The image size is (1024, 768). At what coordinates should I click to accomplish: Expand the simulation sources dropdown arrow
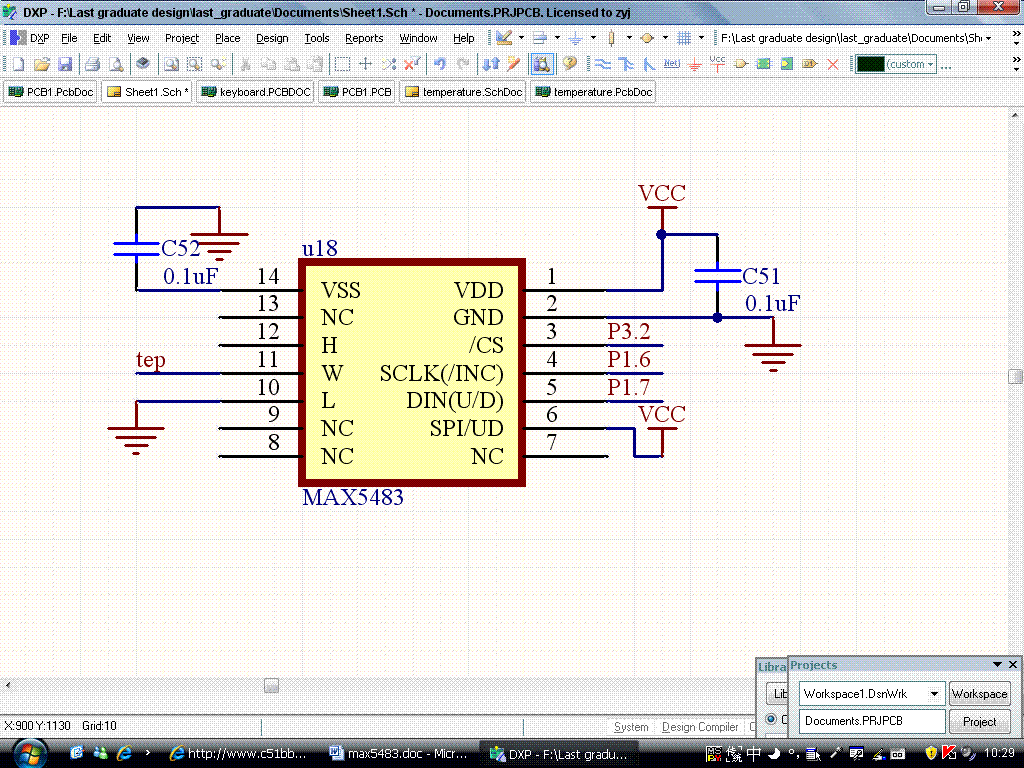pyautogui.click(x=665, y=38)
